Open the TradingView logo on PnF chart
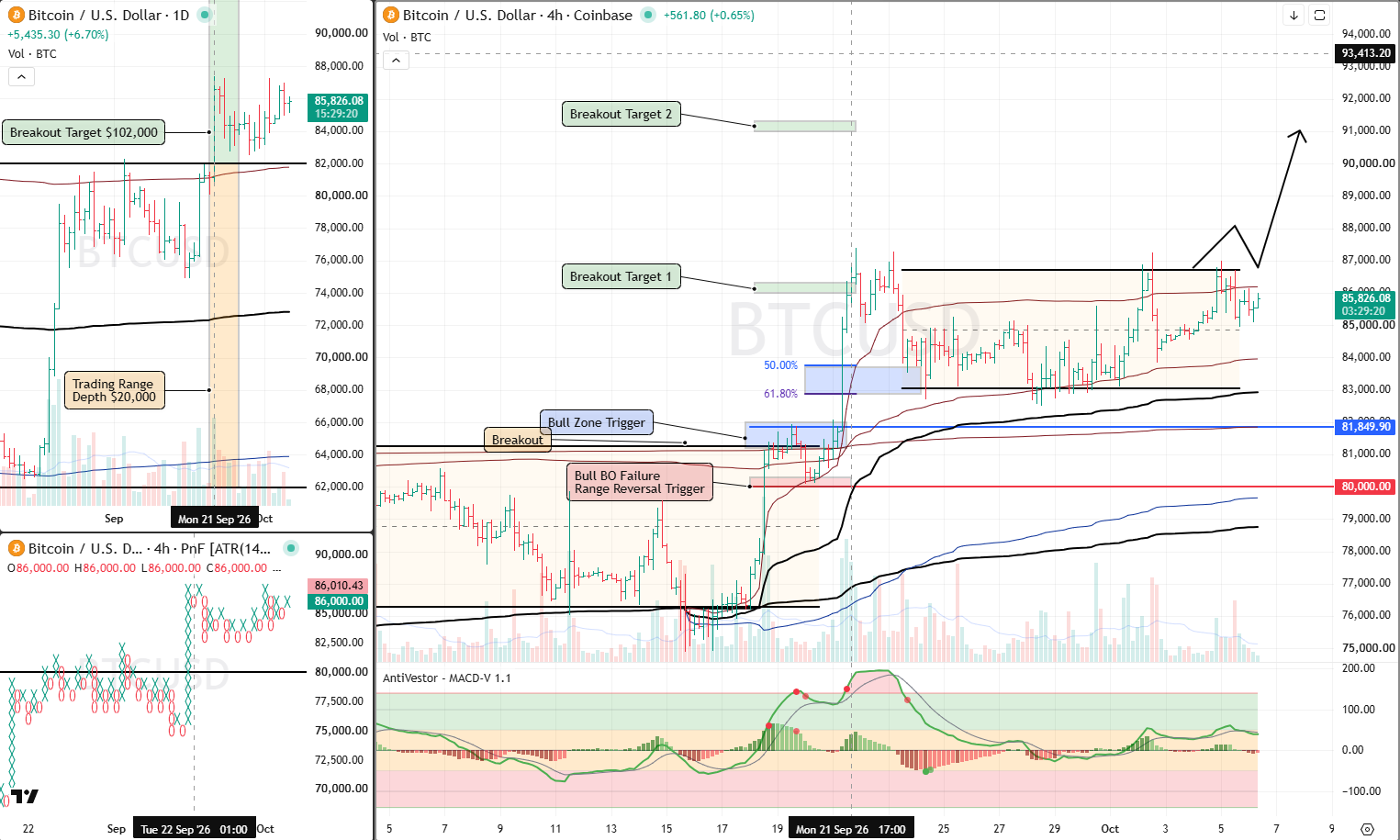Image resolution: width=1400 pixels, height=840 pixels. [x=24, y=797]
